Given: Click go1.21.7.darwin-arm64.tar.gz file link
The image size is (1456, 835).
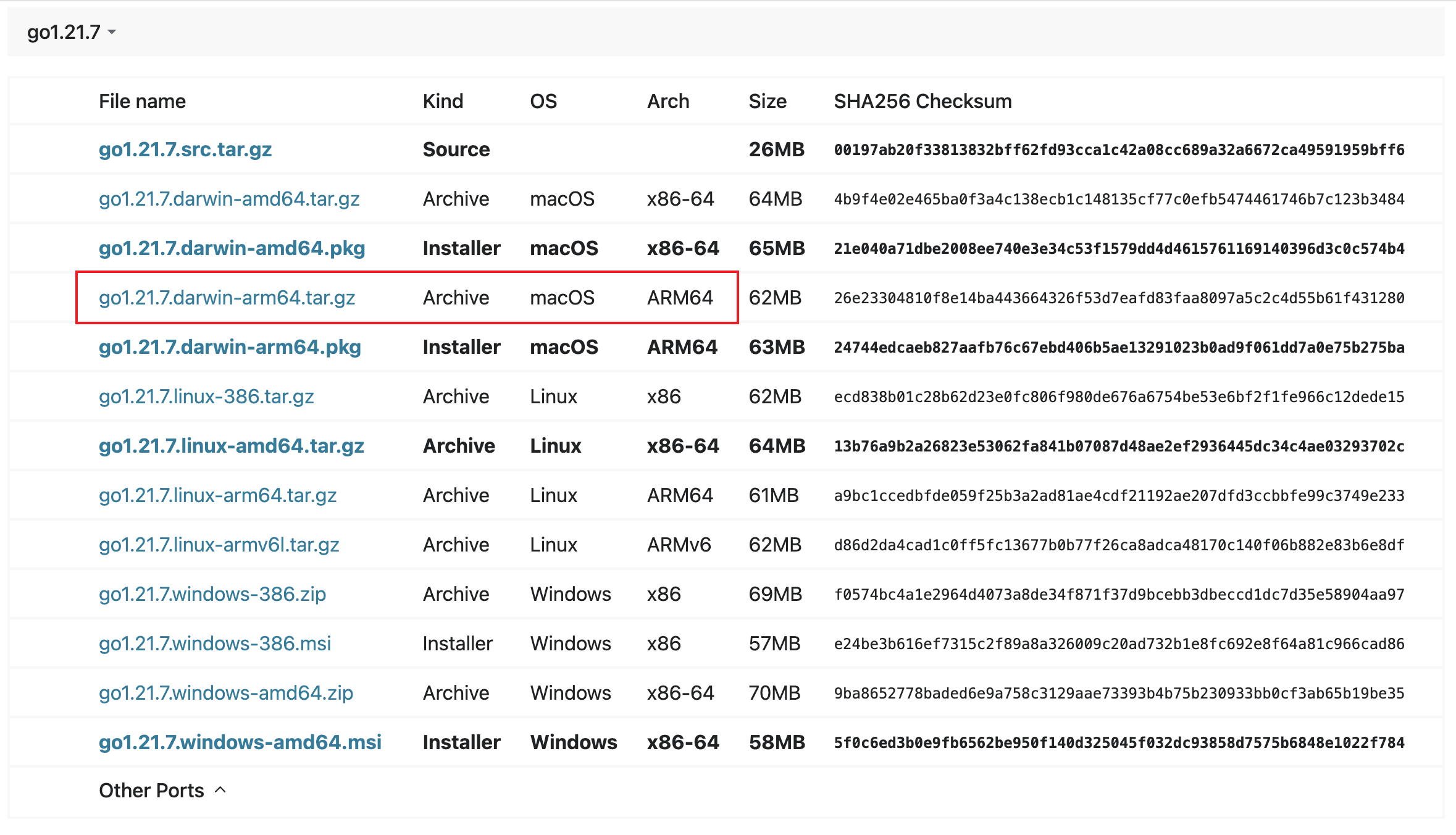Looking at the screenshot, I should click(227, 298).
